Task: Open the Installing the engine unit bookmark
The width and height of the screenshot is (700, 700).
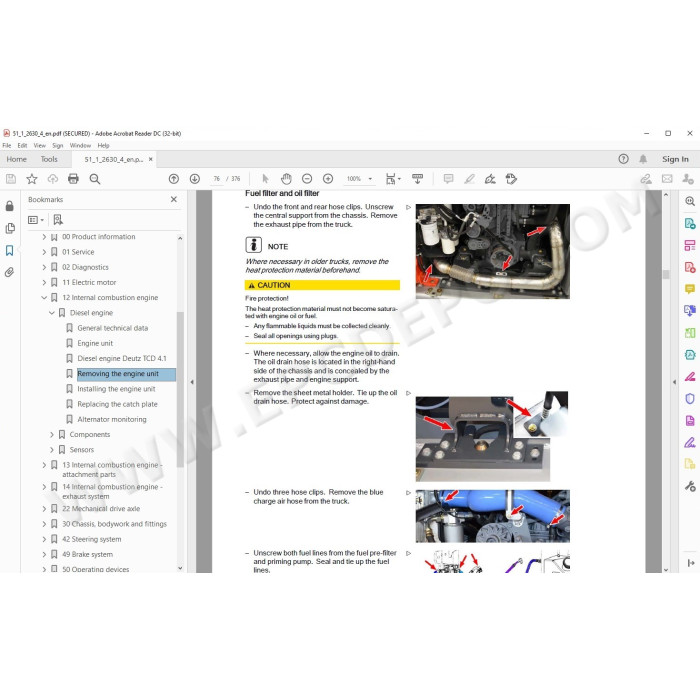Action: pyautogui.click(x=117, y=389)
